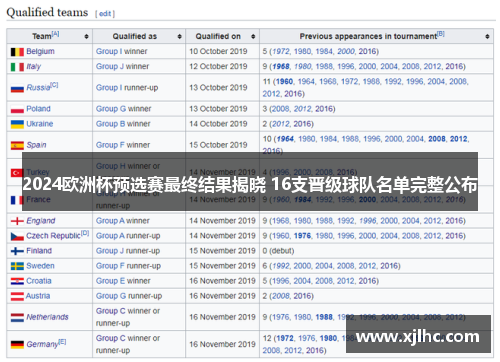Click the Germany flag icon
The height and width of the screenshot is (362, 500).
coord(17,344)
